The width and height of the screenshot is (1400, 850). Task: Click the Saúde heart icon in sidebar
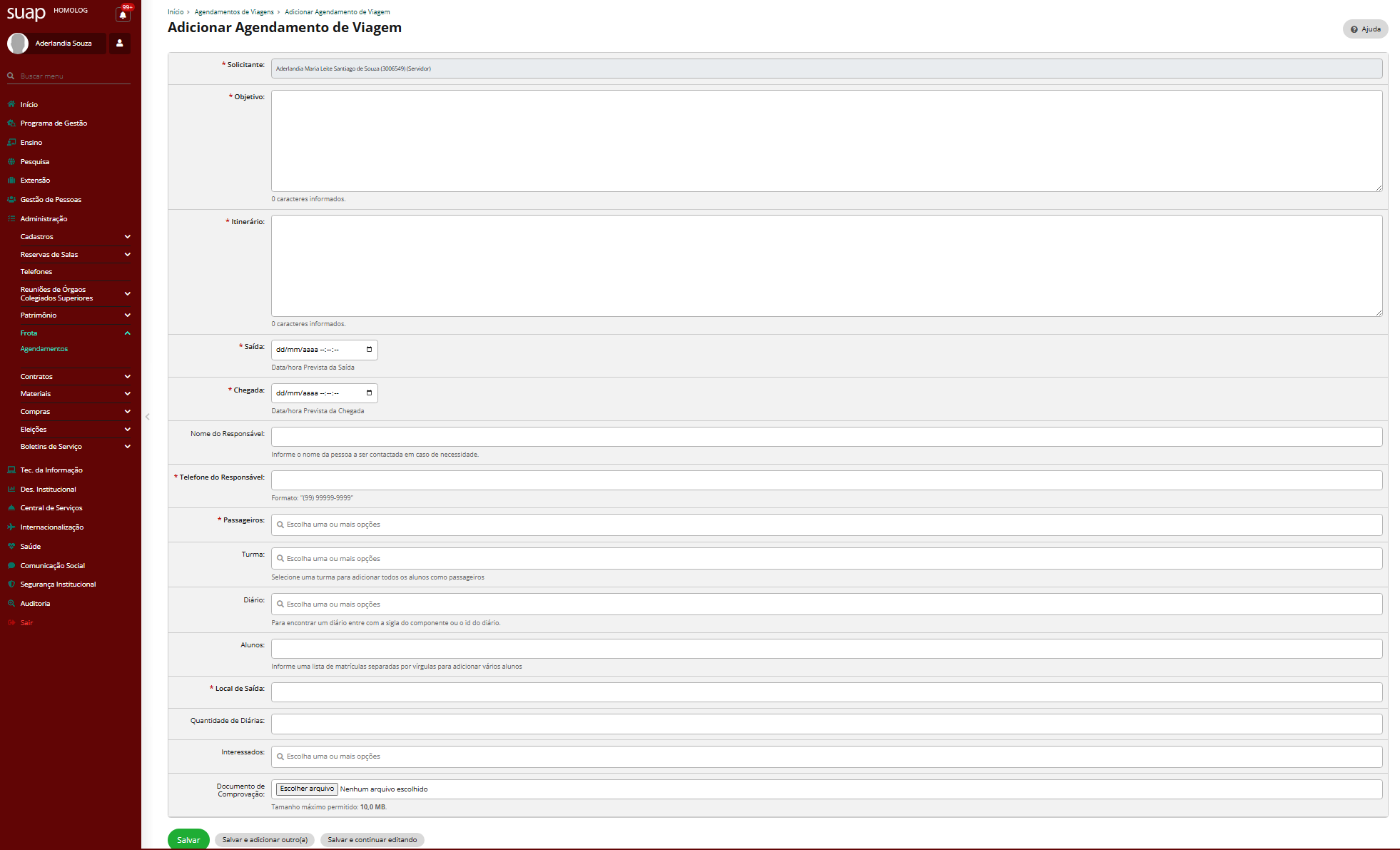[11, 546]
